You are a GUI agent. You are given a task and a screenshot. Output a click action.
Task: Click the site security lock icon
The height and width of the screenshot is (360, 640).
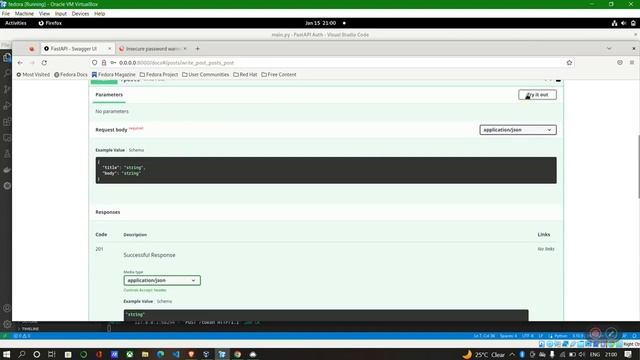click(x=104, y=63)
